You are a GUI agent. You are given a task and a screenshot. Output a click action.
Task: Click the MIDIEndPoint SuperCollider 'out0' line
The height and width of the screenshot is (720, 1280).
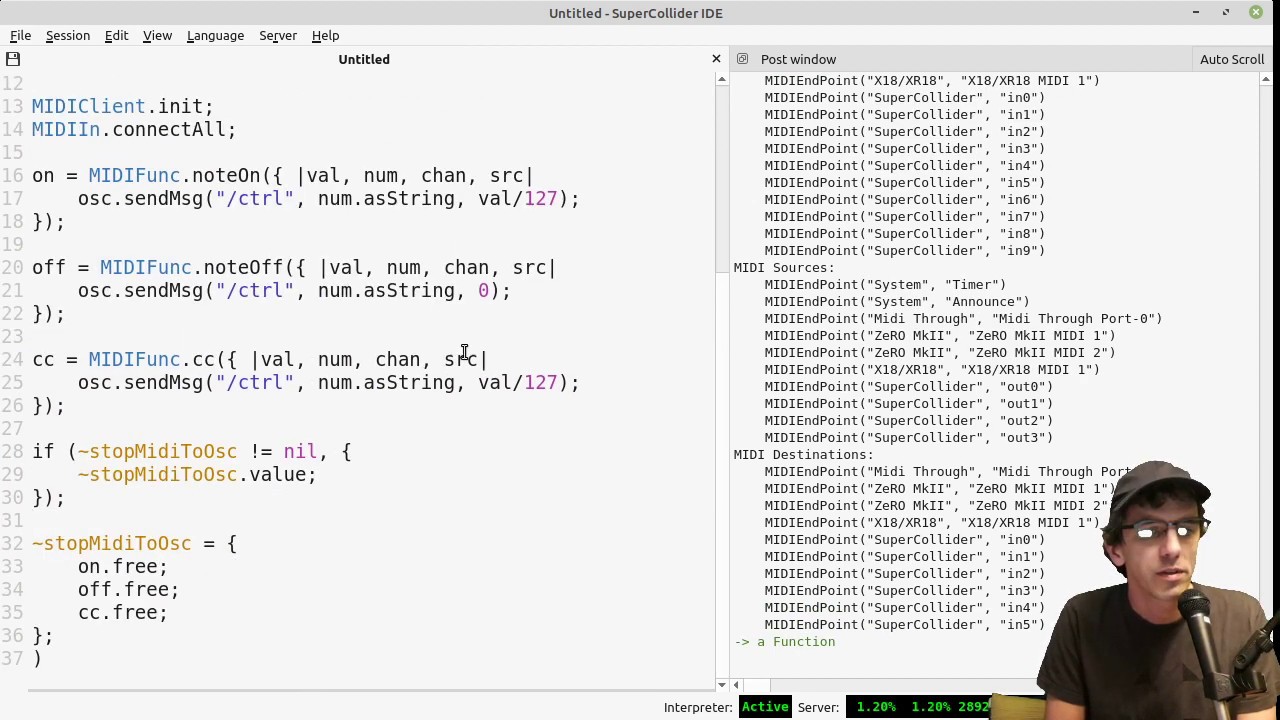(909, 386)
